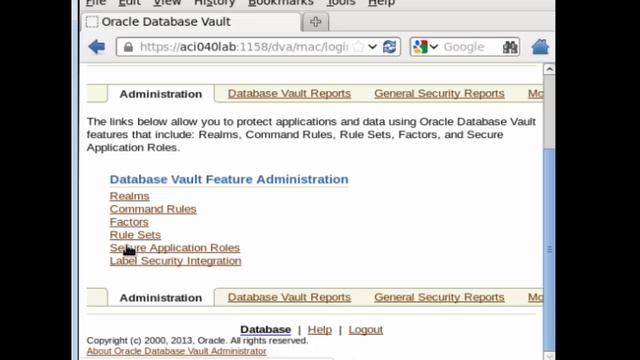The image size is (640, 360).
Task: Bookmark page with the star icon
Action: pos(358,47)
